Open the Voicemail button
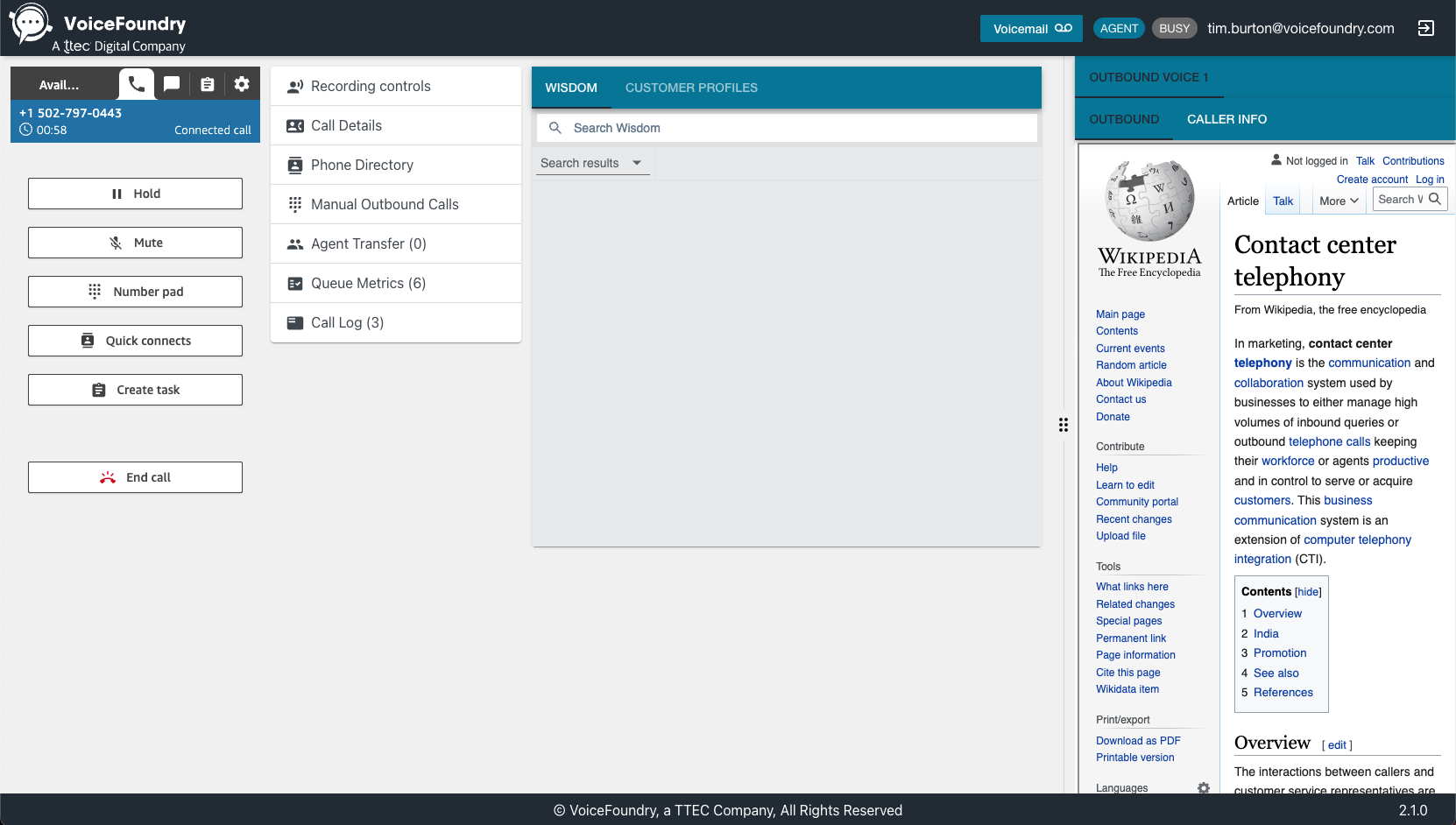The image size is (1456, 825). 1031,28
